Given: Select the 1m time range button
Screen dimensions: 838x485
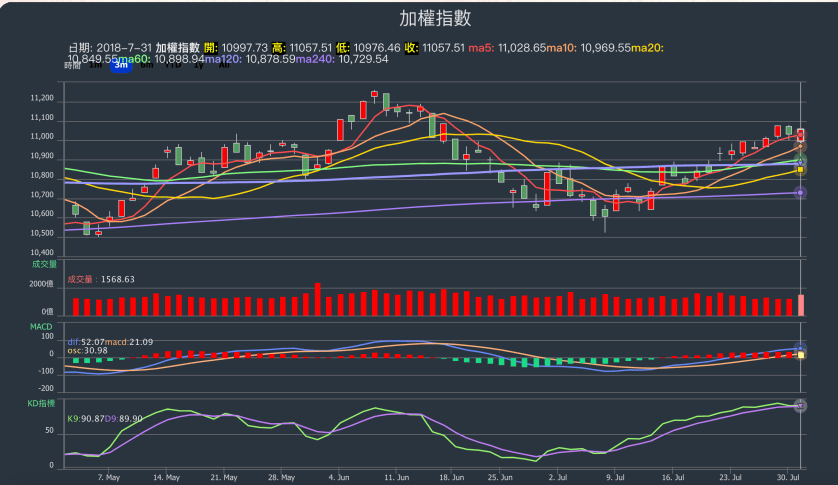Looking at the screenshot, I should [x=96, y=66].
